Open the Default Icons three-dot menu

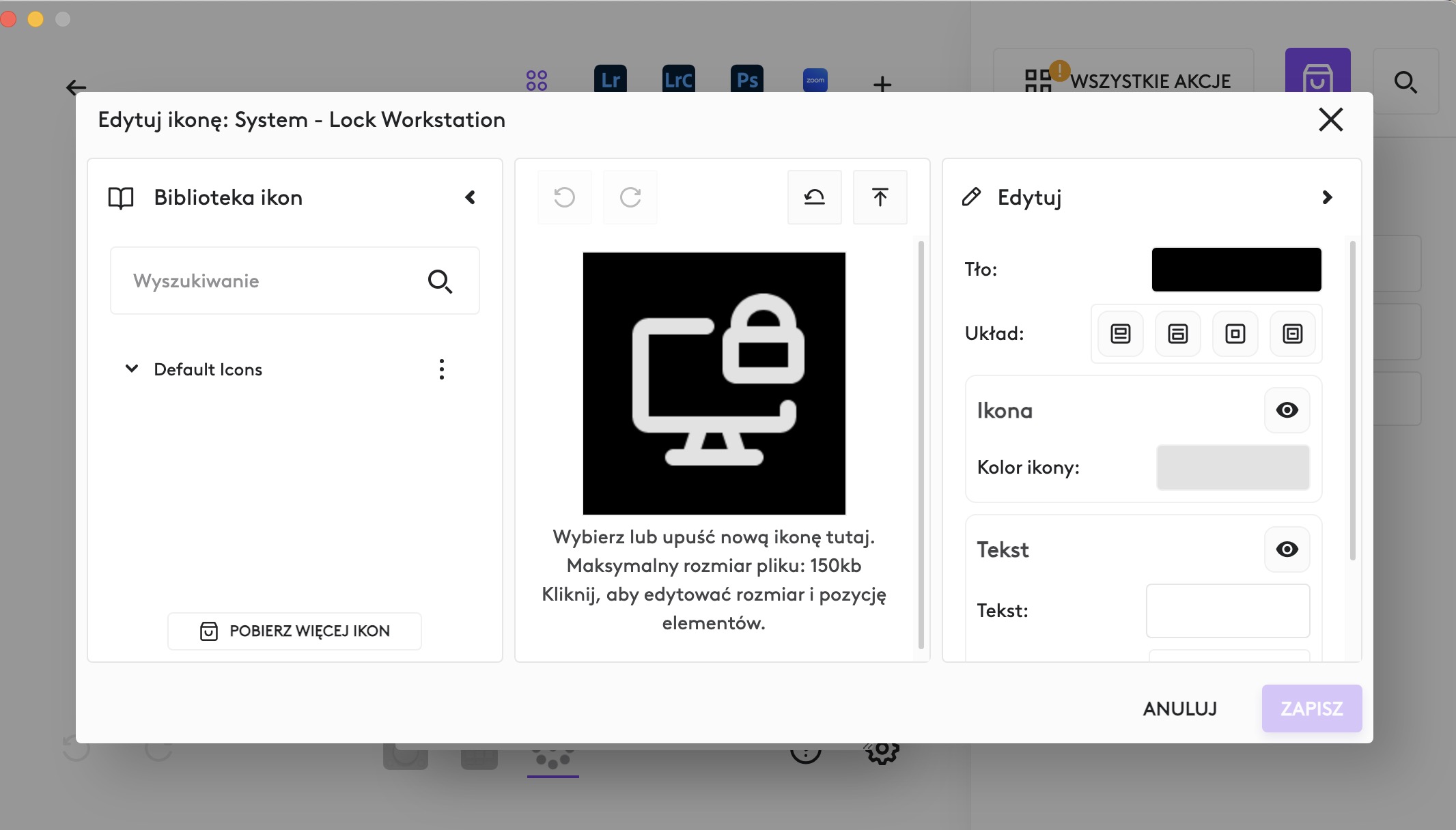coord(442,369)
